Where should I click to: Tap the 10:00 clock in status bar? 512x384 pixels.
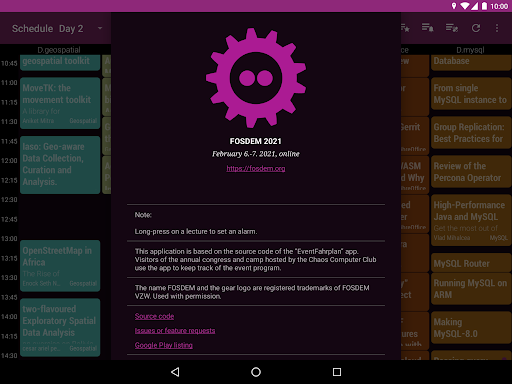499,6
